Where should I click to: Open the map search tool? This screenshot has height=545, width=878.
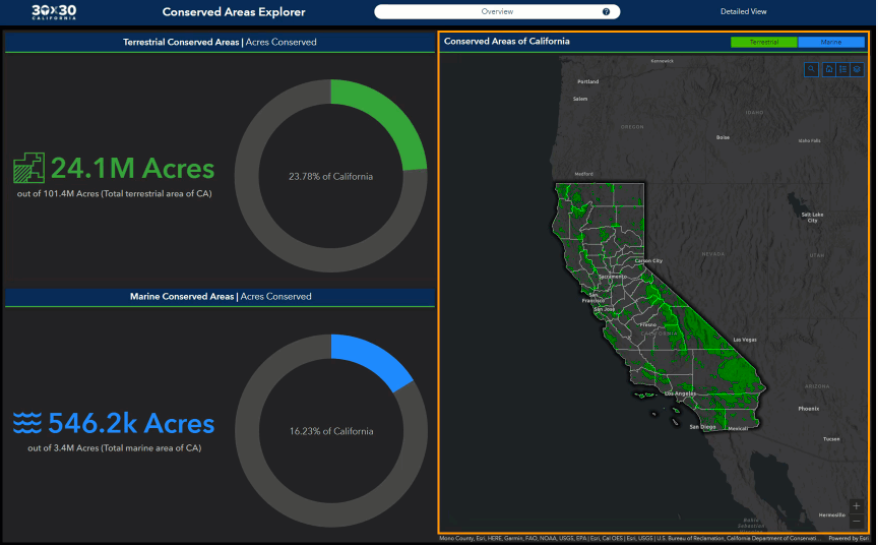point(812,70)
